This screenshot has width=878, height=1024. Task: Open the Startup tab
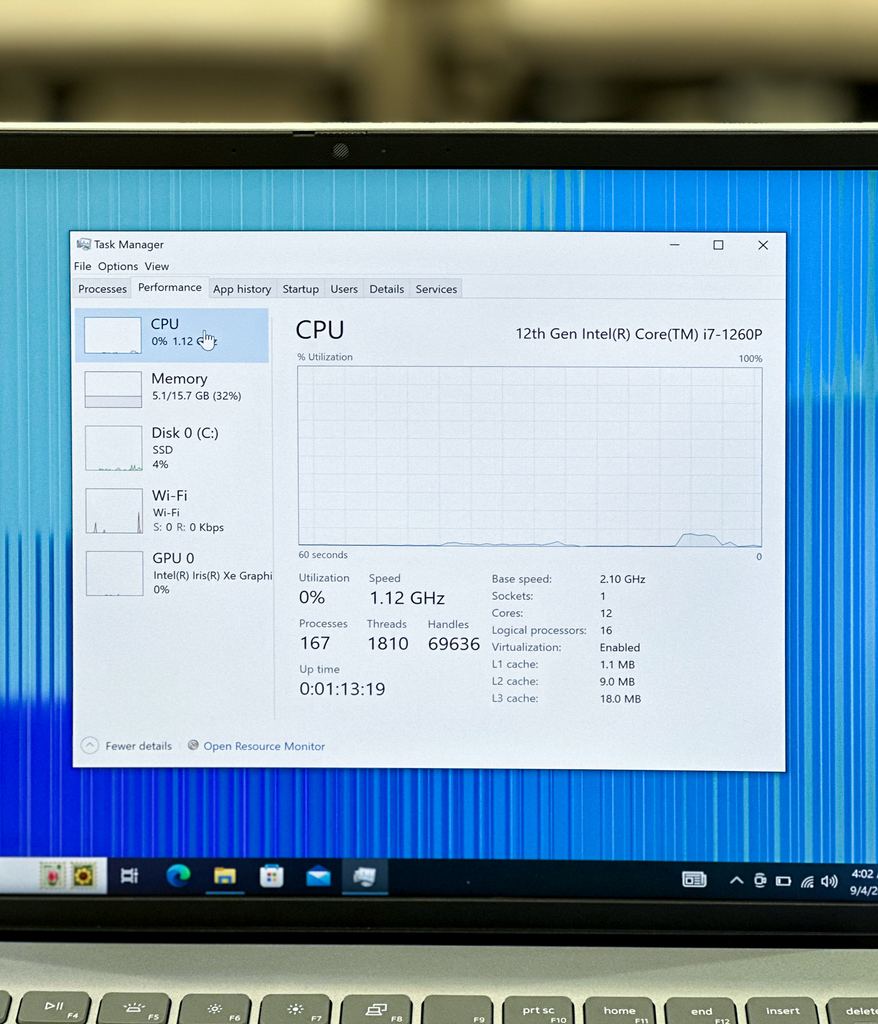(x=301, y=289)
